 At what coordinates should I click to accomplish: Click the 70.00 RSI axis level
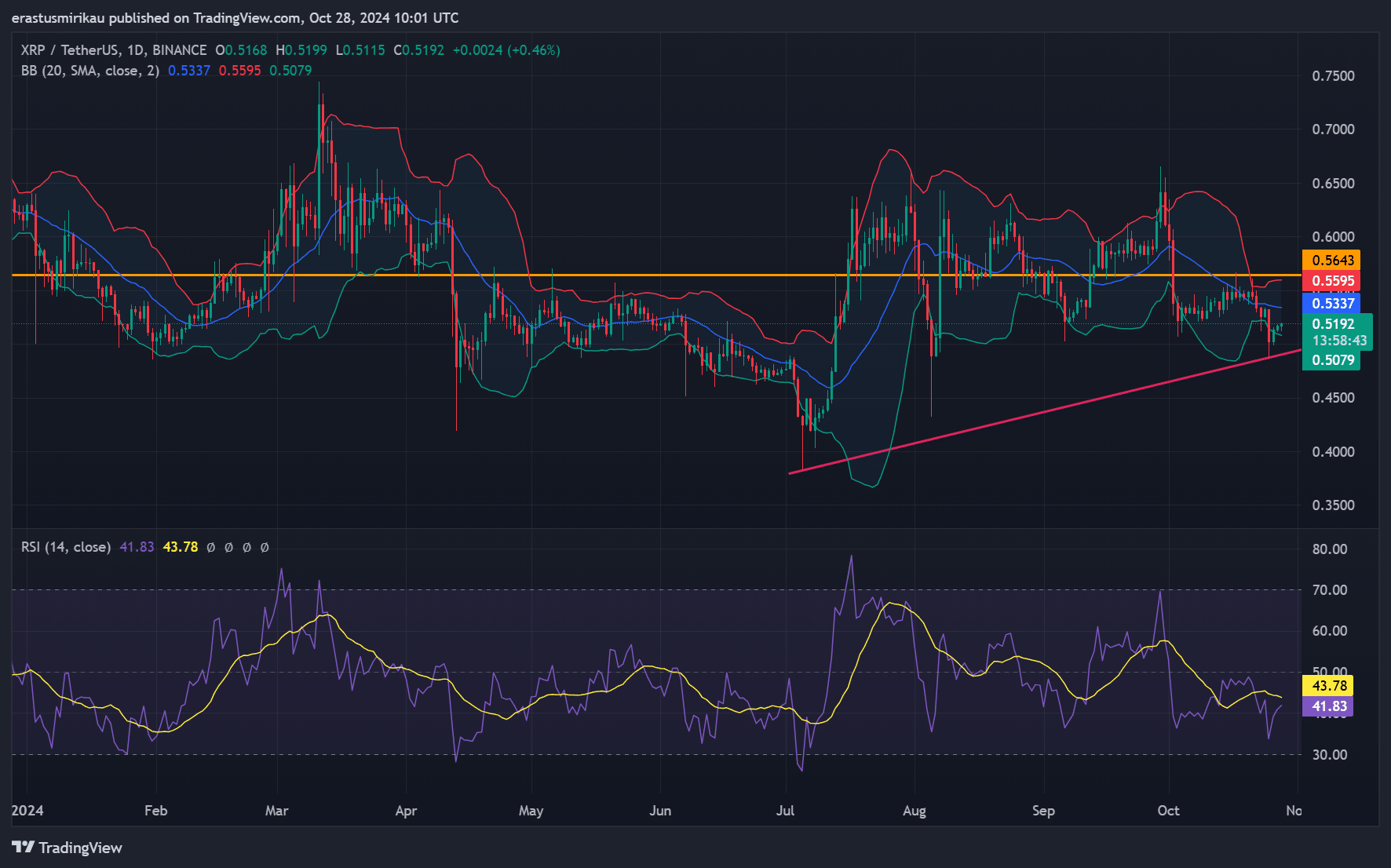pos(1329,590)
